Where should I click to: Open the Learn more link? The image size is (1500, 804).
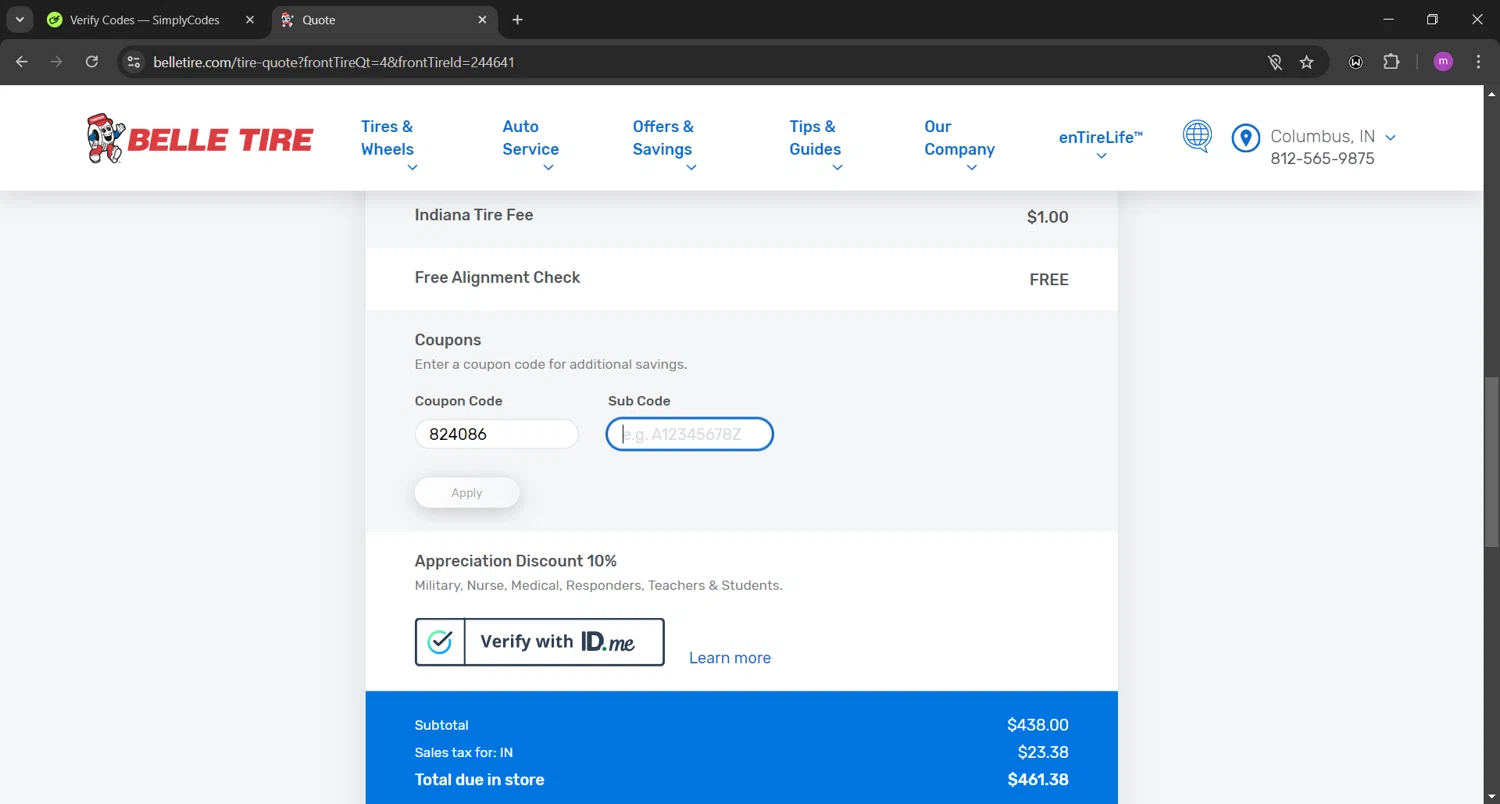pos(730,658)
